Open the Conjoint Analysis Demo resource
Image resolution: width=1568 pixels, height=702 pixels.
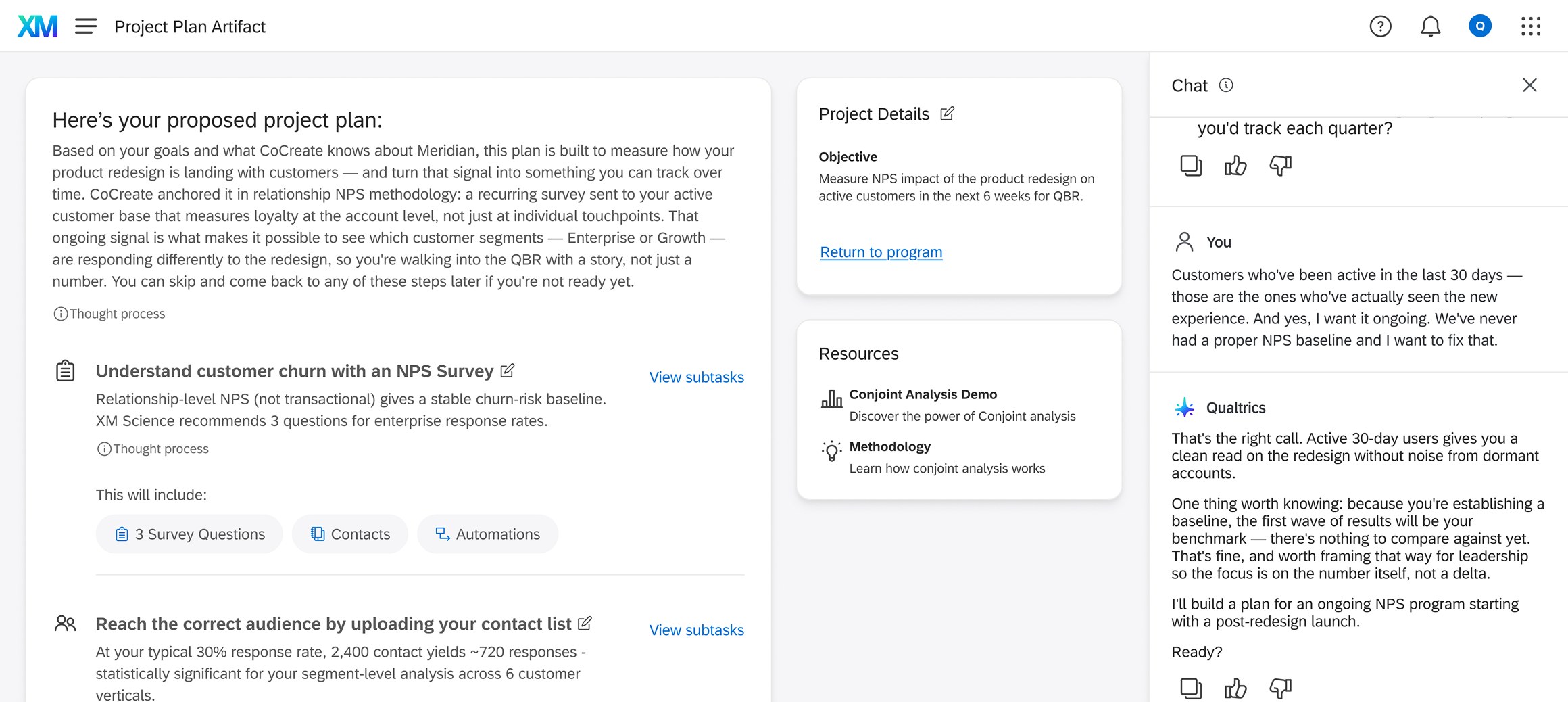(948, 404)
